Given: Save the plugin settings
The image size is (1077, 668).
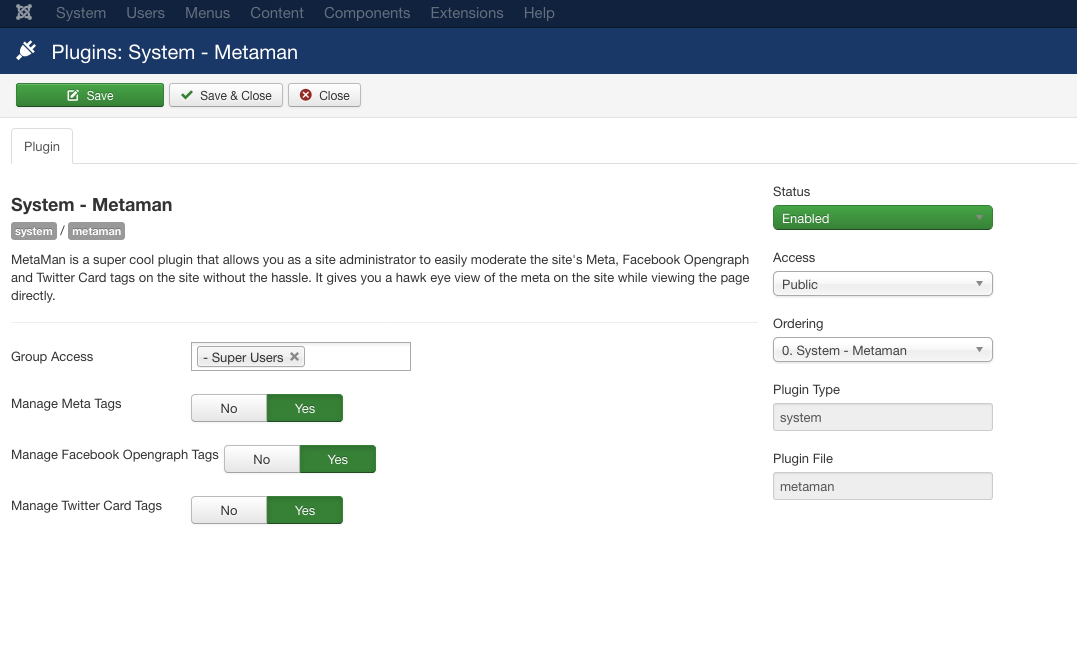Looking at the screenshot, I should click(90, 95).
